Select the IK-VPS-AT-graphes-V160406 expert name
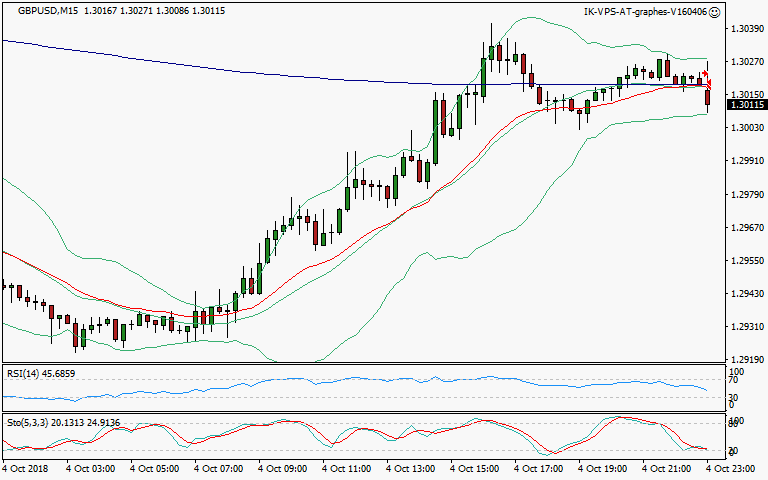This screenshot has width=768, height=480. pyautogui.click(x=645, y=12)
